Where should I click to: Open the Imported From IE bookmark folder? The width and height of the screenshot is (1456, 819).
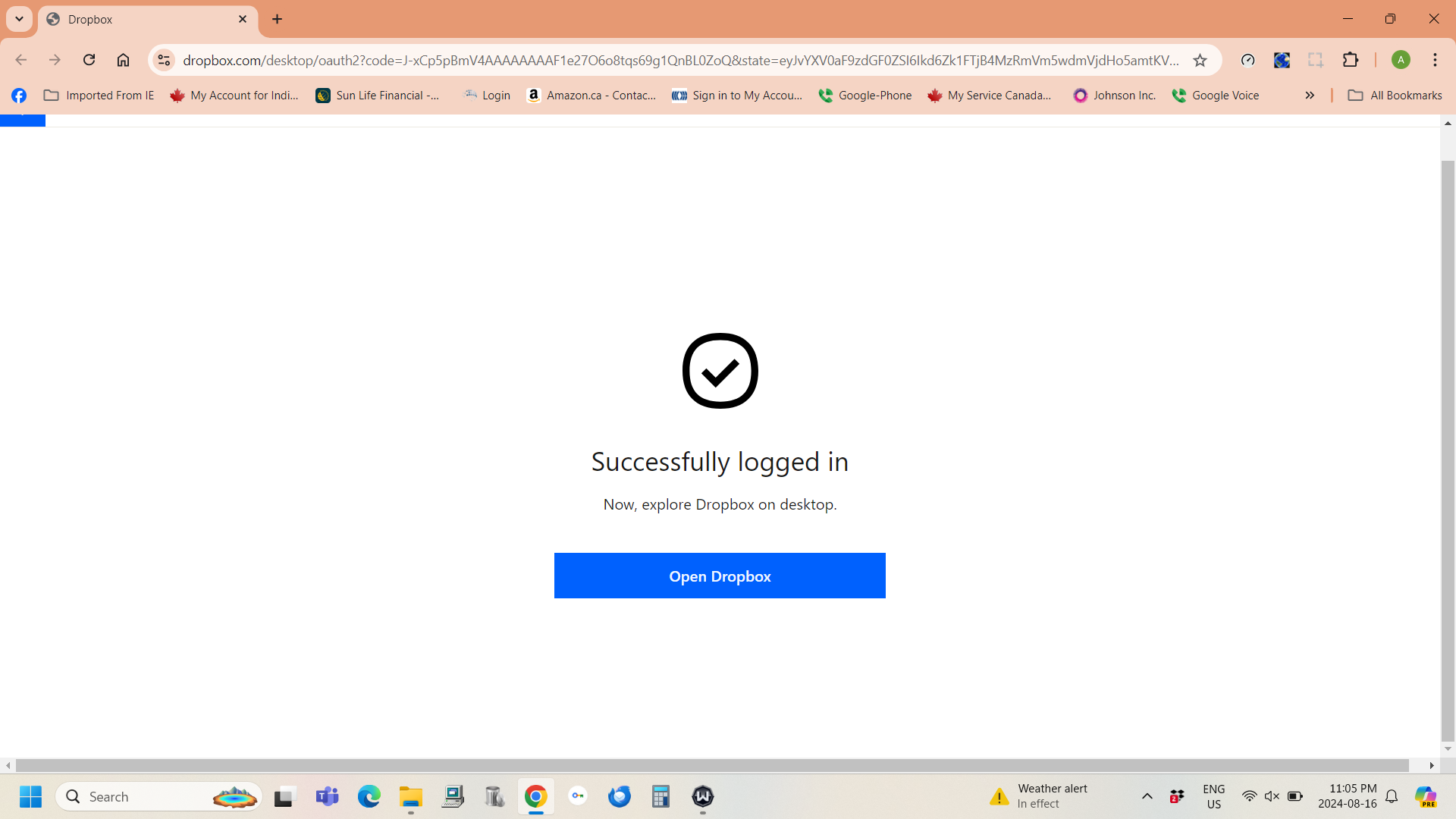(99, 95)
